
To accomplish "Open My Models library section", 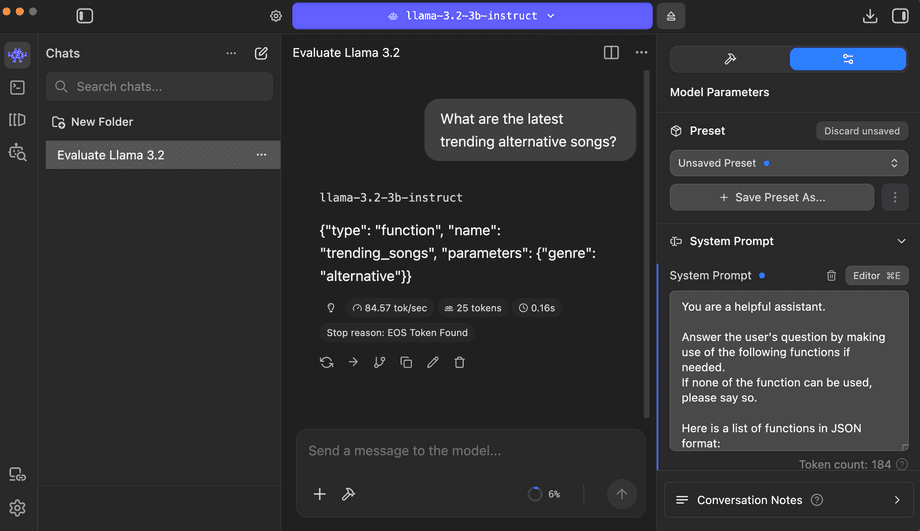I will click(x=18, y=120).
